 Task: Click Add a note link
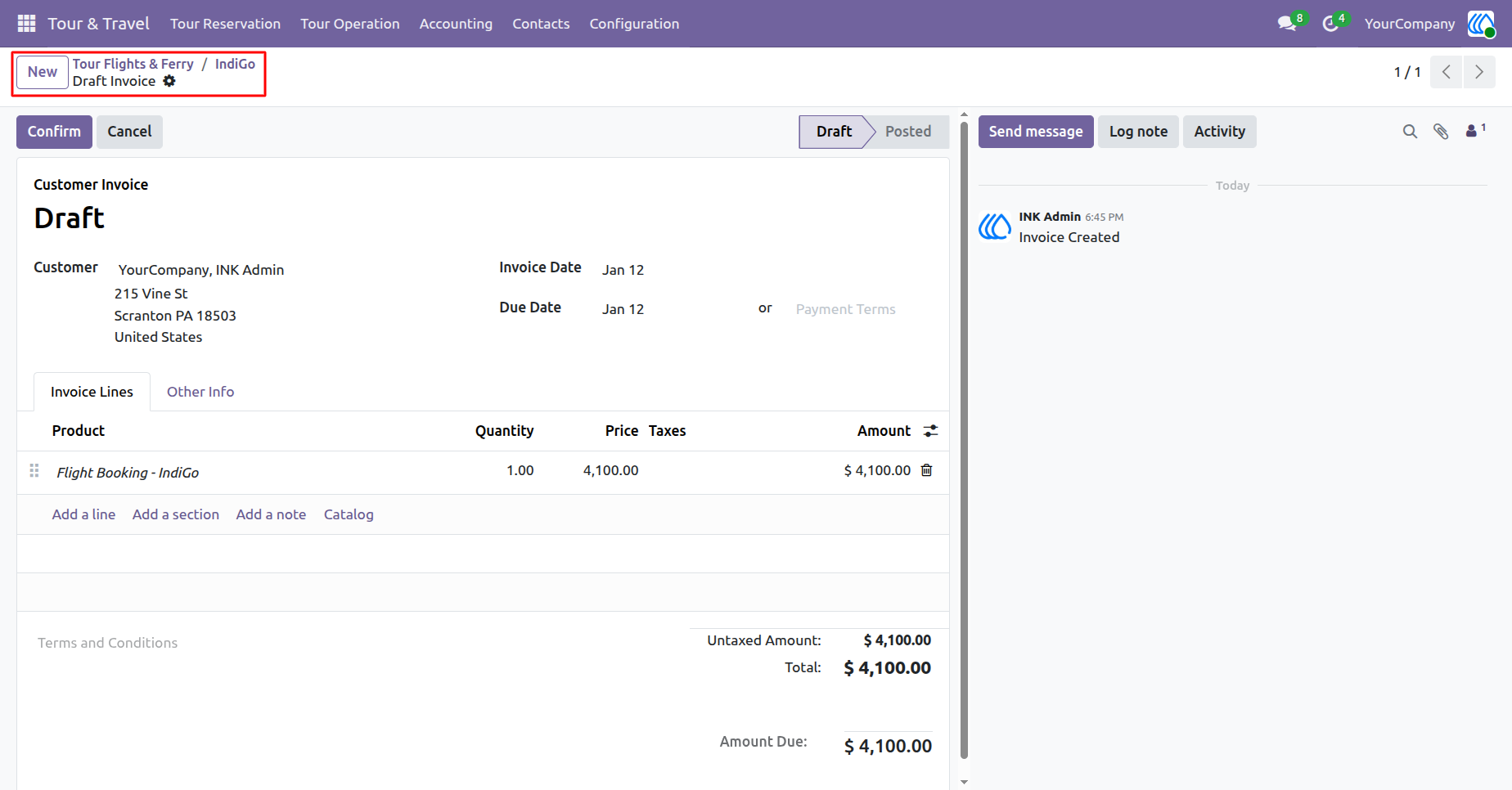tap(271, 514)
